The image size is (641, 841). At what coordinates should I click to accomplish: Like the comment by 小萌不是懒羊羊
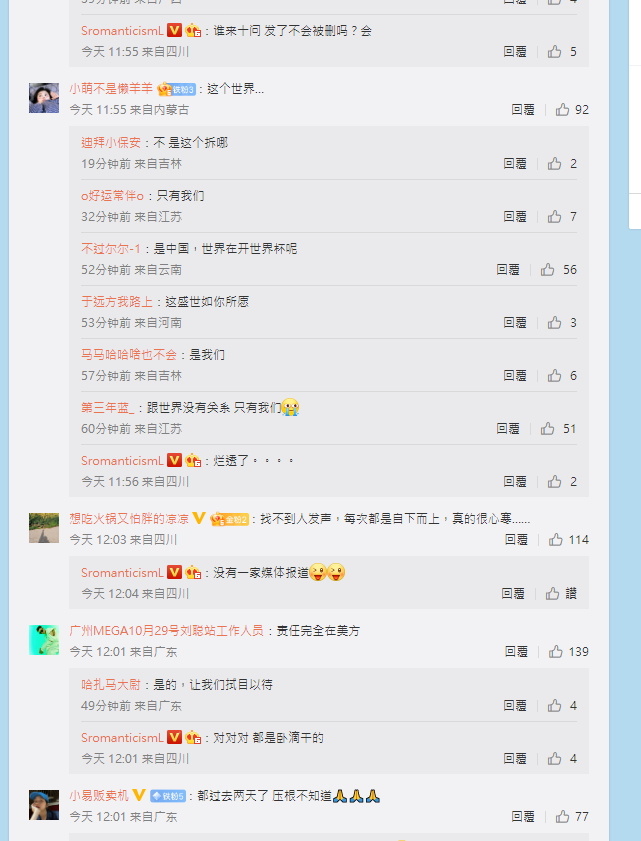(x=572, y=110)
